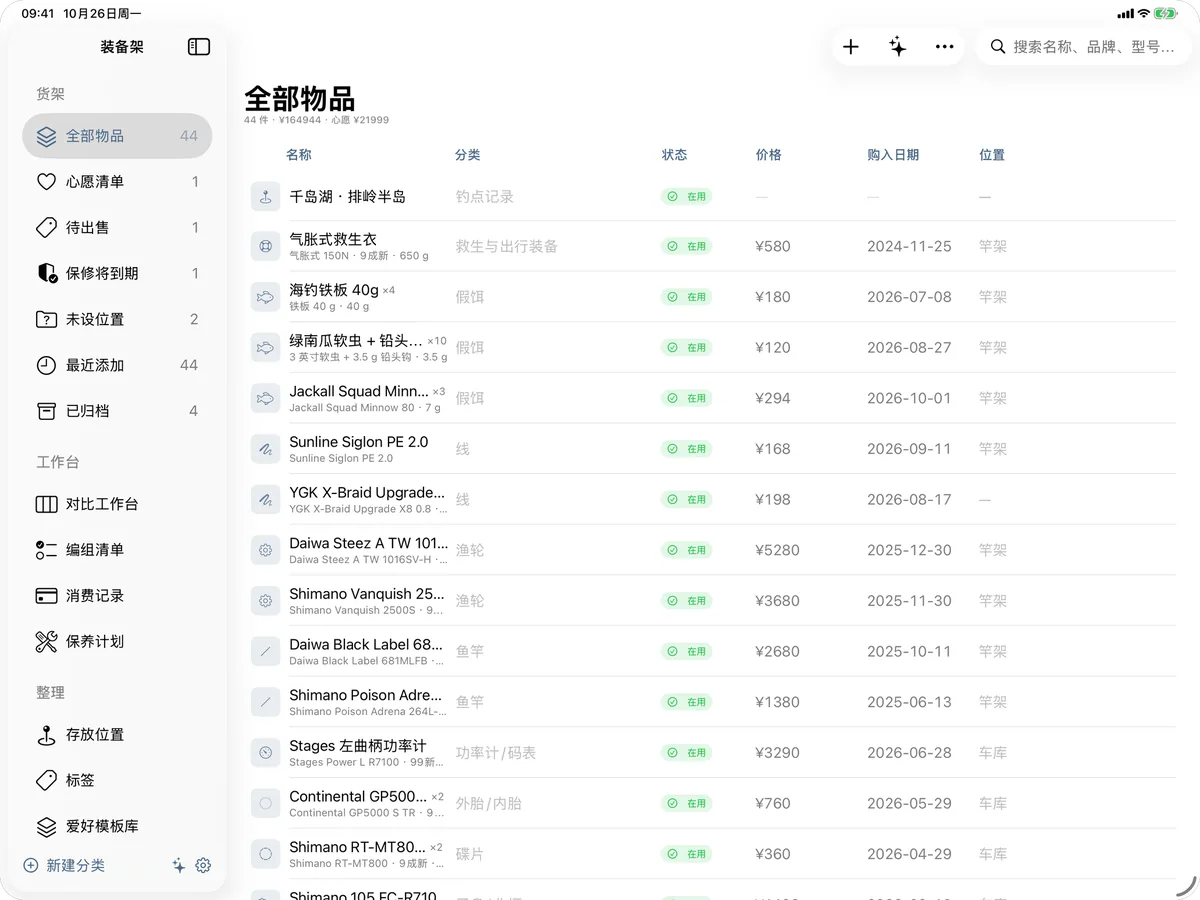This screenshot has height=900, width=1200.
Task: Click 在用 status badge of 气胀式救生衣
Action: pos(686,246)
